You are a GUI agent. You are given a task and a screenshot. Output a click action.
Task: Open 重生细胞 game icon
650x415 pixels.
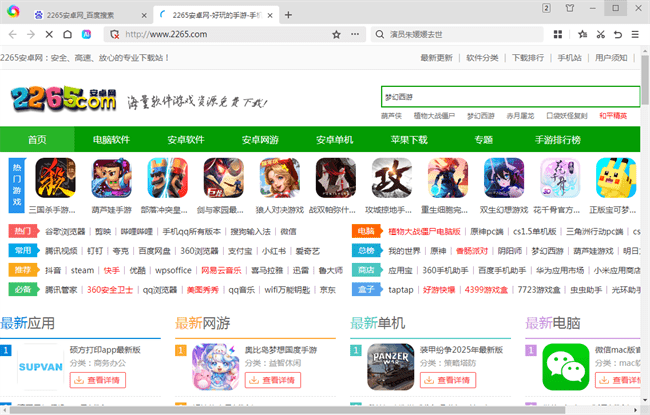[448, 177]
